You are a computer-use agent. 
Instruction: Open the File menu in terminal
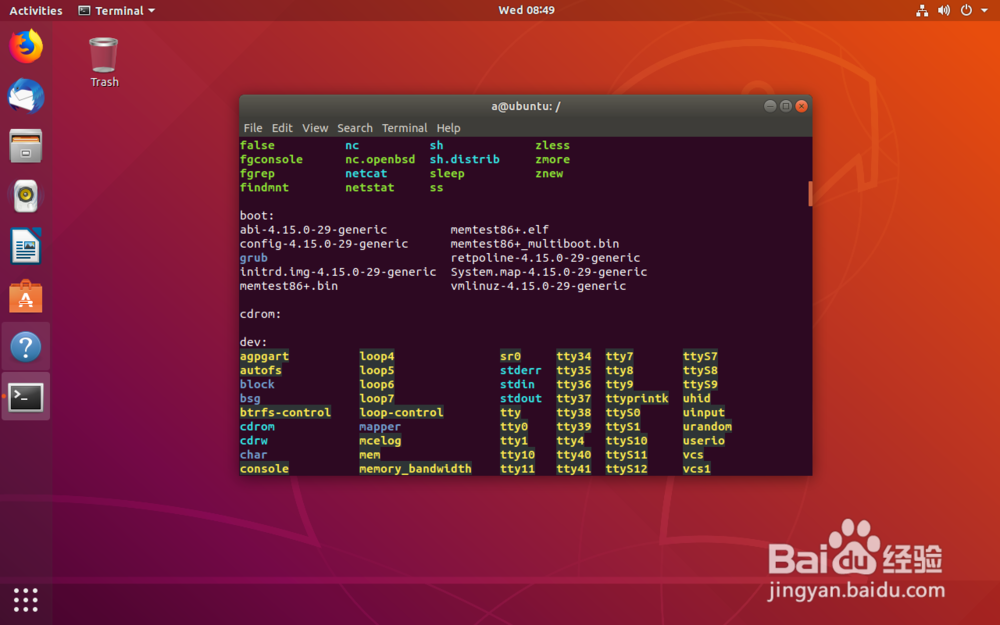[x=253, y=128]
